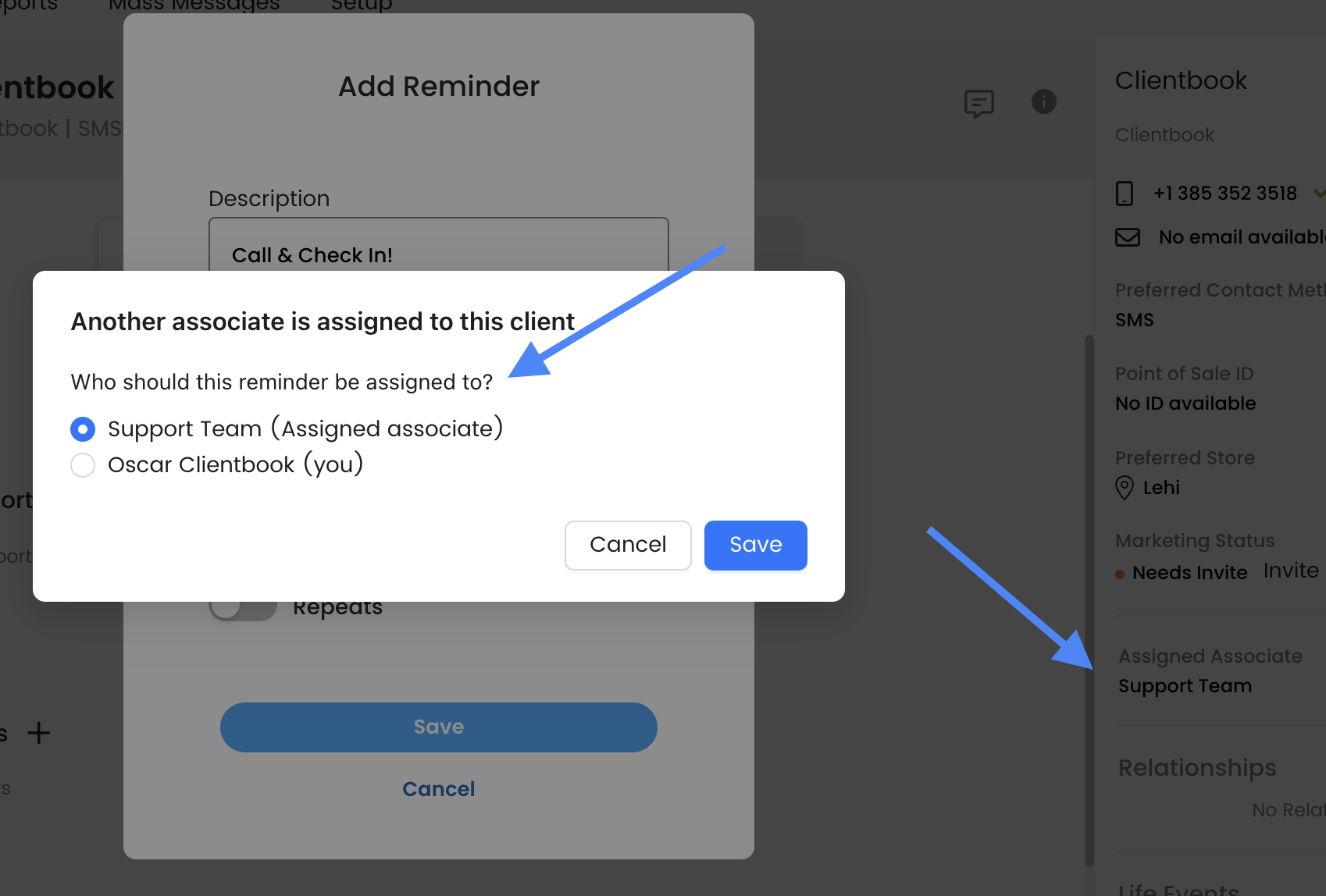Click the location pin icon beside Lehi
Image resolution: width=1326 pixels, height=896 pixels.
[1125, 488]
